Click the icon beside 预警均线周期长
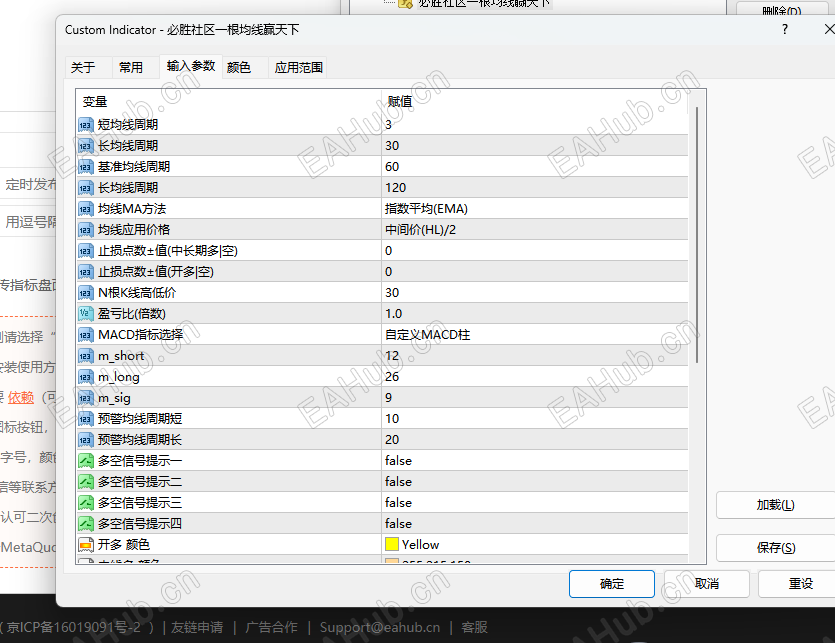The width and height of the screenshot is (835, 643). [86, 440]
